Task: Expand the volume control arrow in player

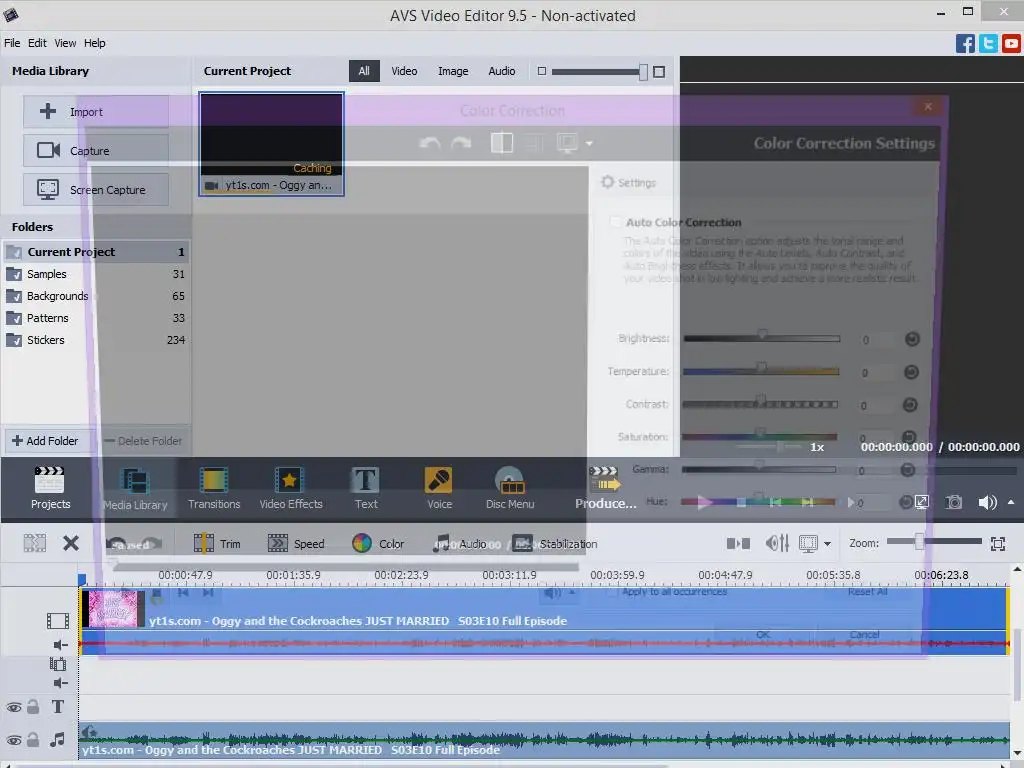Action: 1011,502
